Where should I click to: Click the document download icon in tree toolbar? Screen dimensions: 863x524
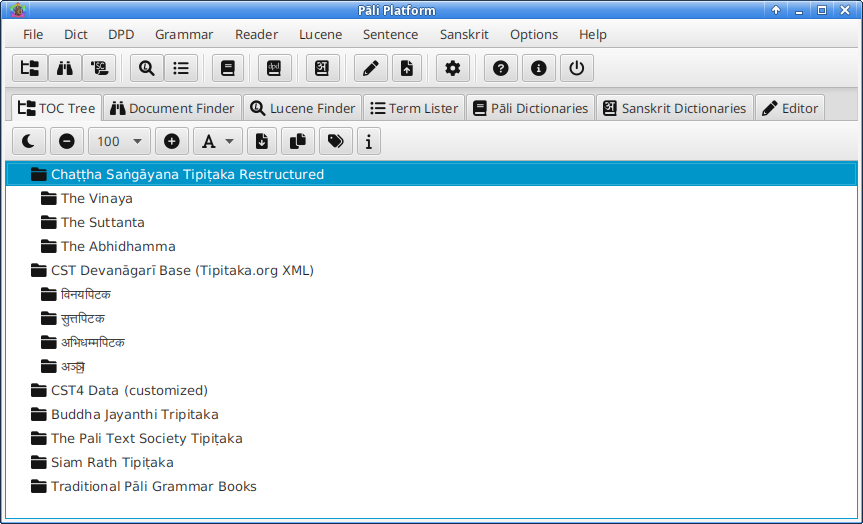point(262,141)
